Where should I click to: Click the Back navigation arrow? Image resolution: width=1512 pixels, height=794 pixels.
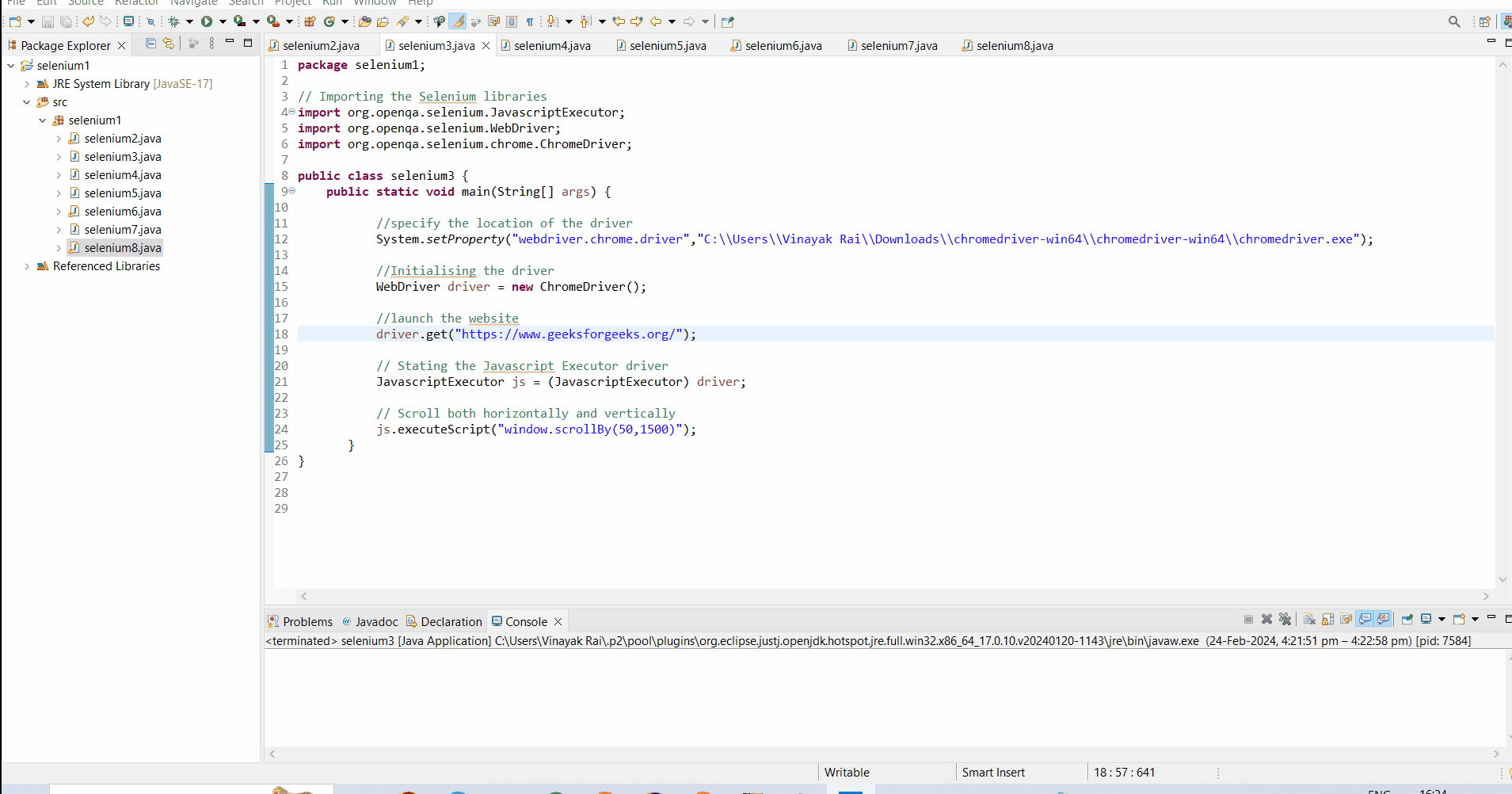pos(656,21)
